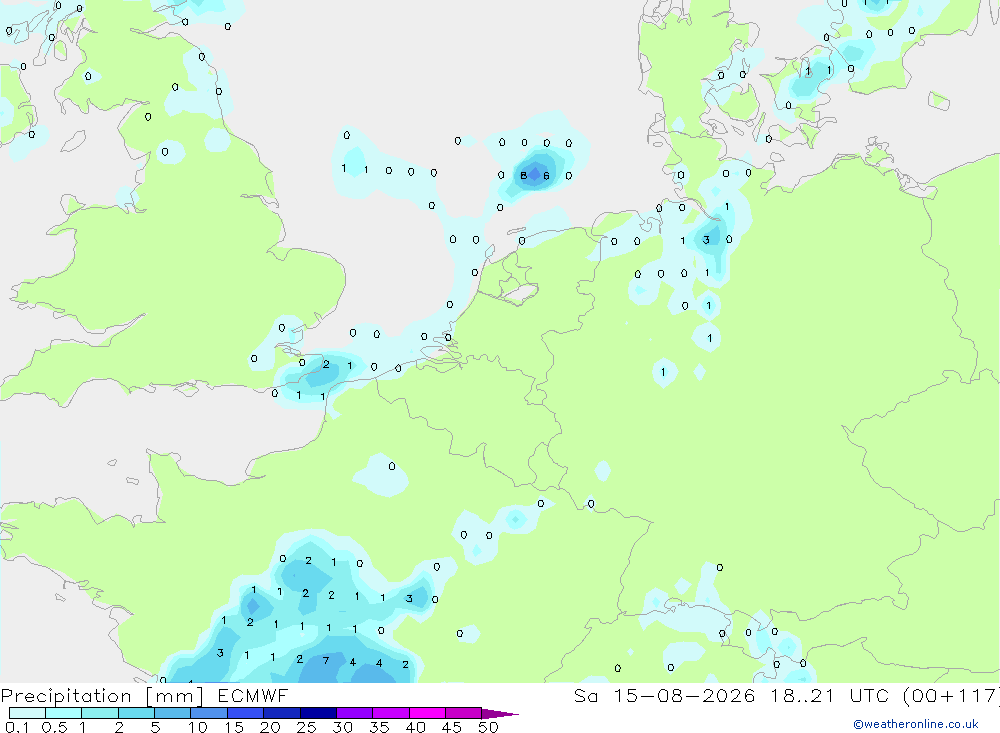
Task: Click the '[mm]' unit label
Action: (x=175, y=696)
